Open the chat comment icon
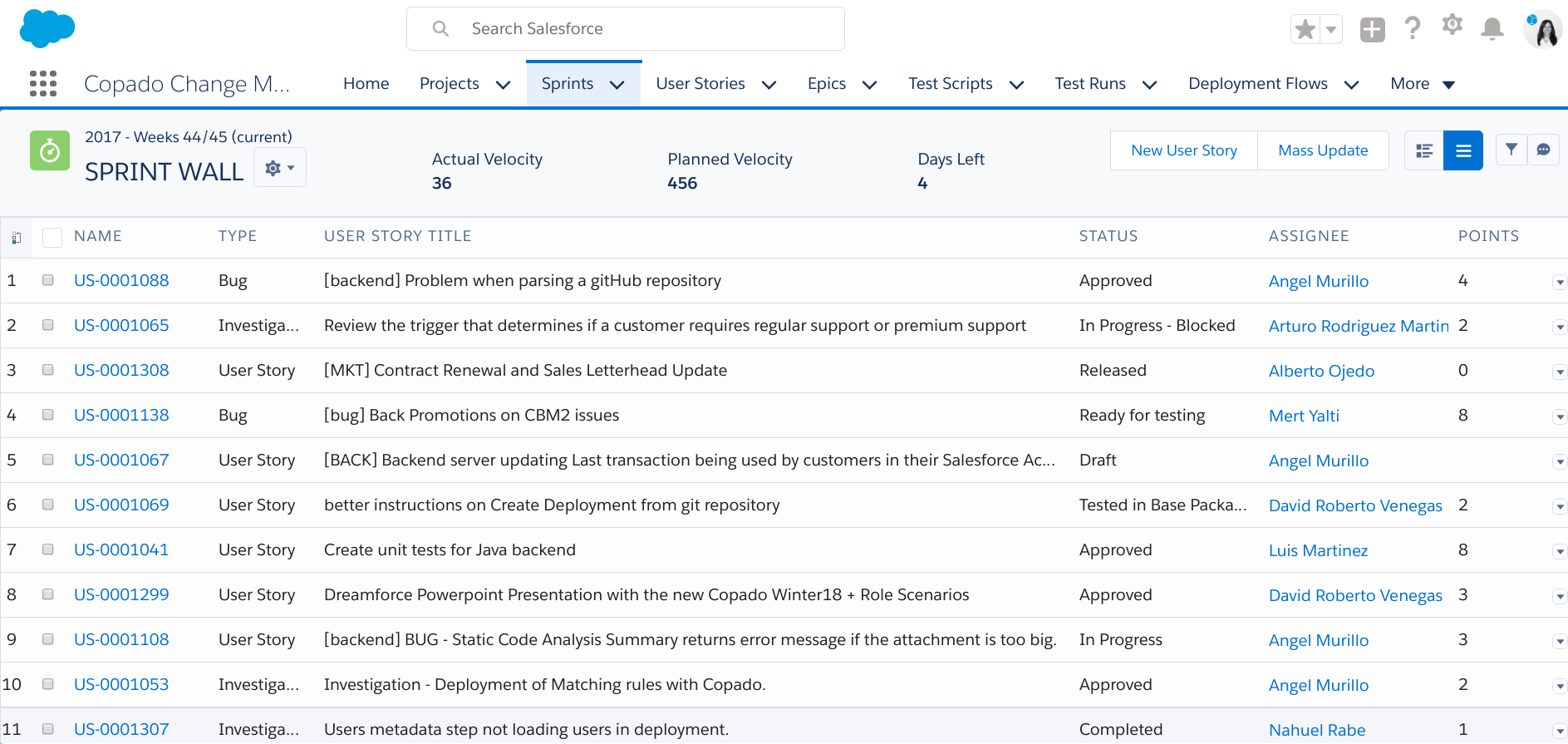The width and height of the screenshot is (1568, 744). (x=1543, y=150)
